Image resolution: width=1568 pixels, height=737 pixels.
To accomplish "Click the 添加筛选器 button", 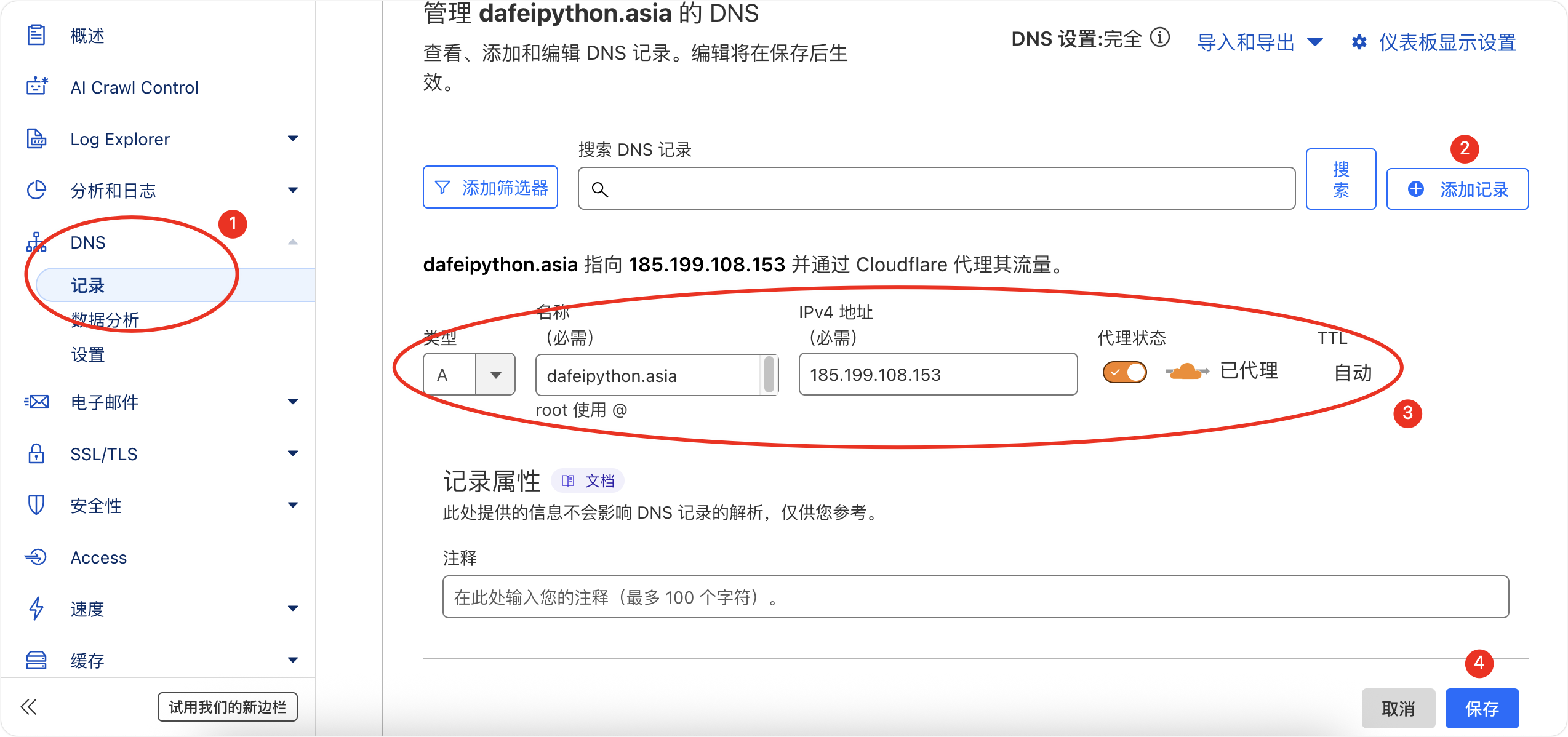I will tap(490, 188).
